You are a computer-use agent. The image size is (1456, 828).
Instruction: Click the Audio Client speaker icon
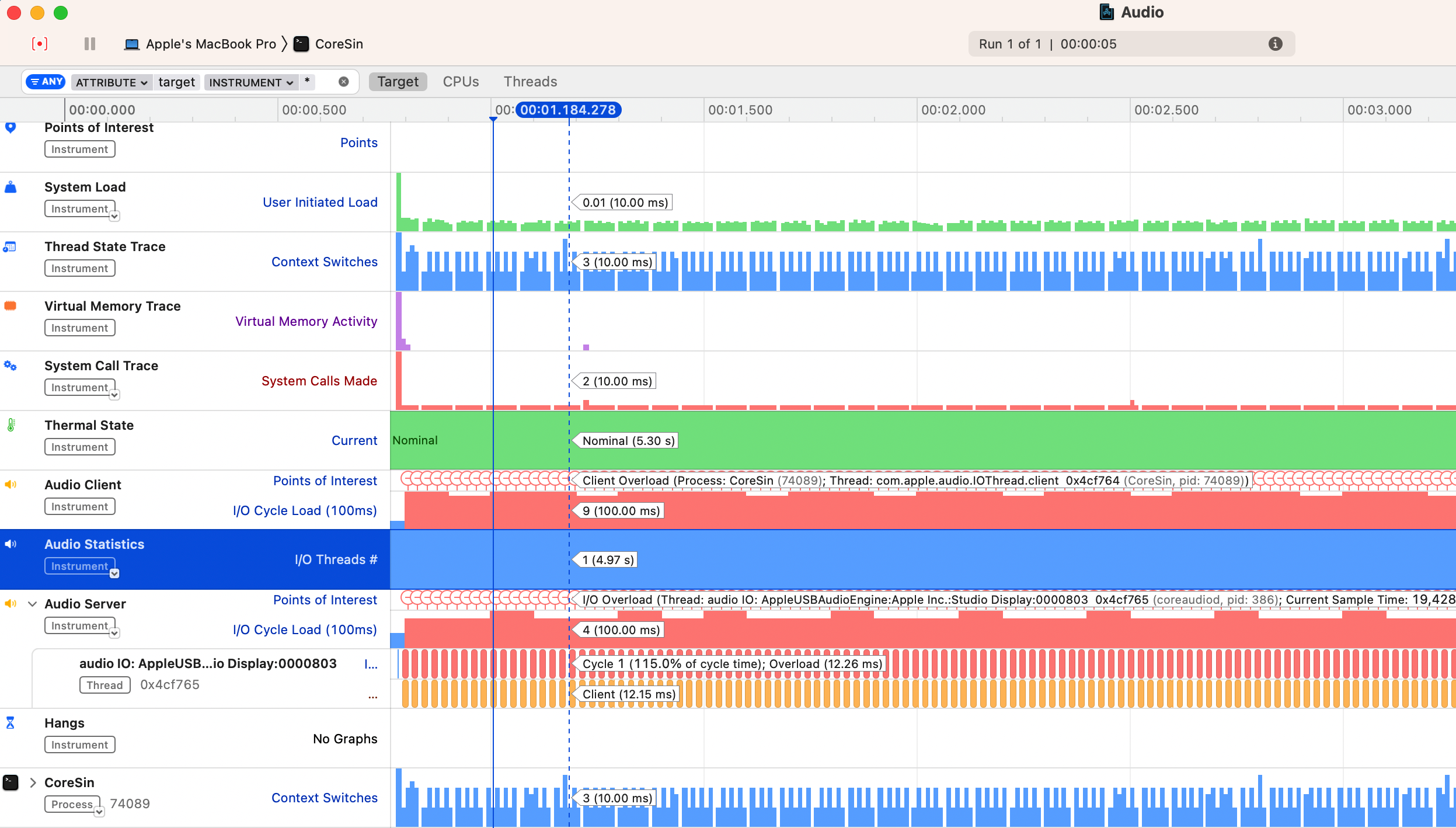click(11, 484)
